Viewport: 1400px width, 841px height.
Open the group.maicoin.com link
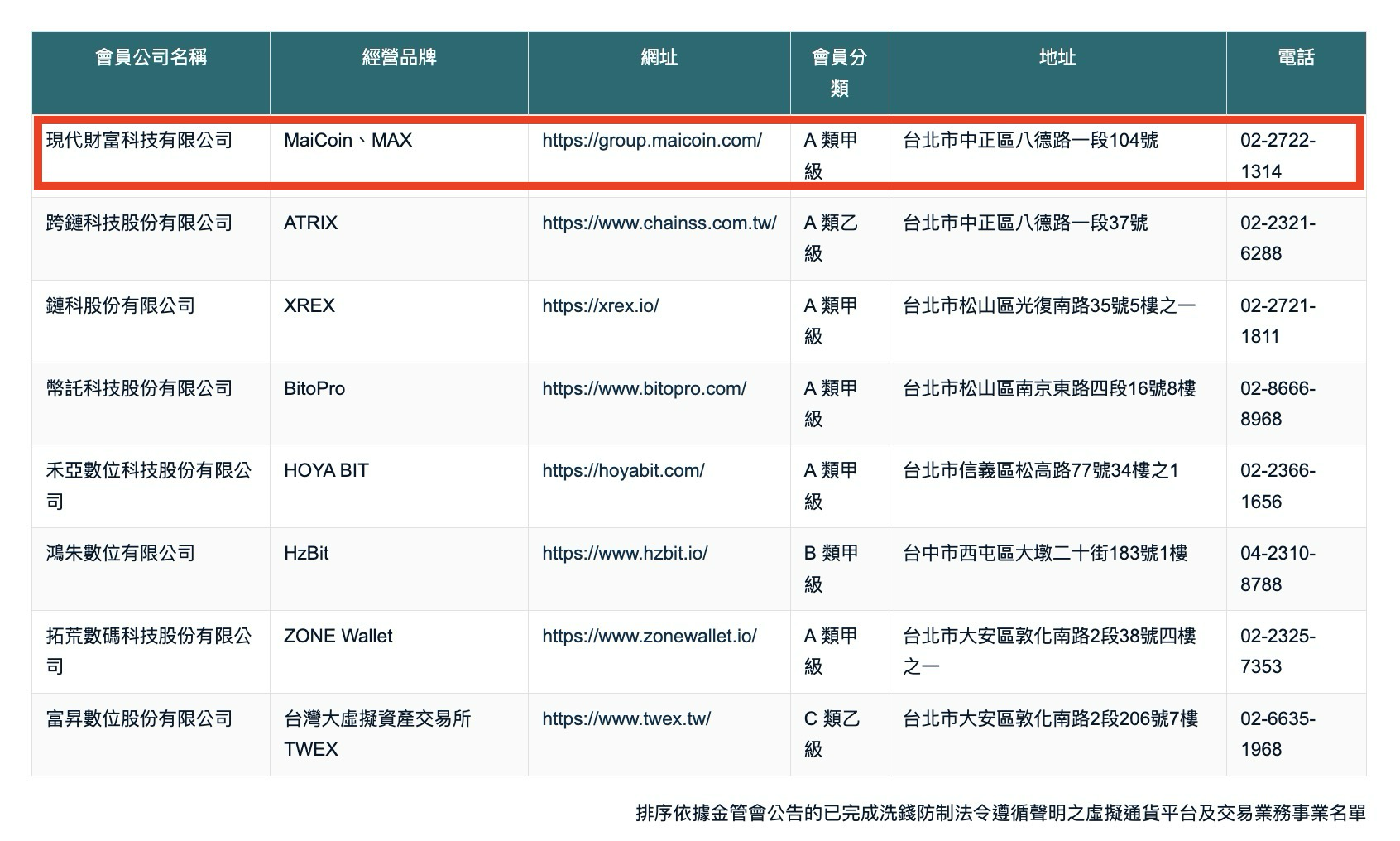[x=652, y=140]
